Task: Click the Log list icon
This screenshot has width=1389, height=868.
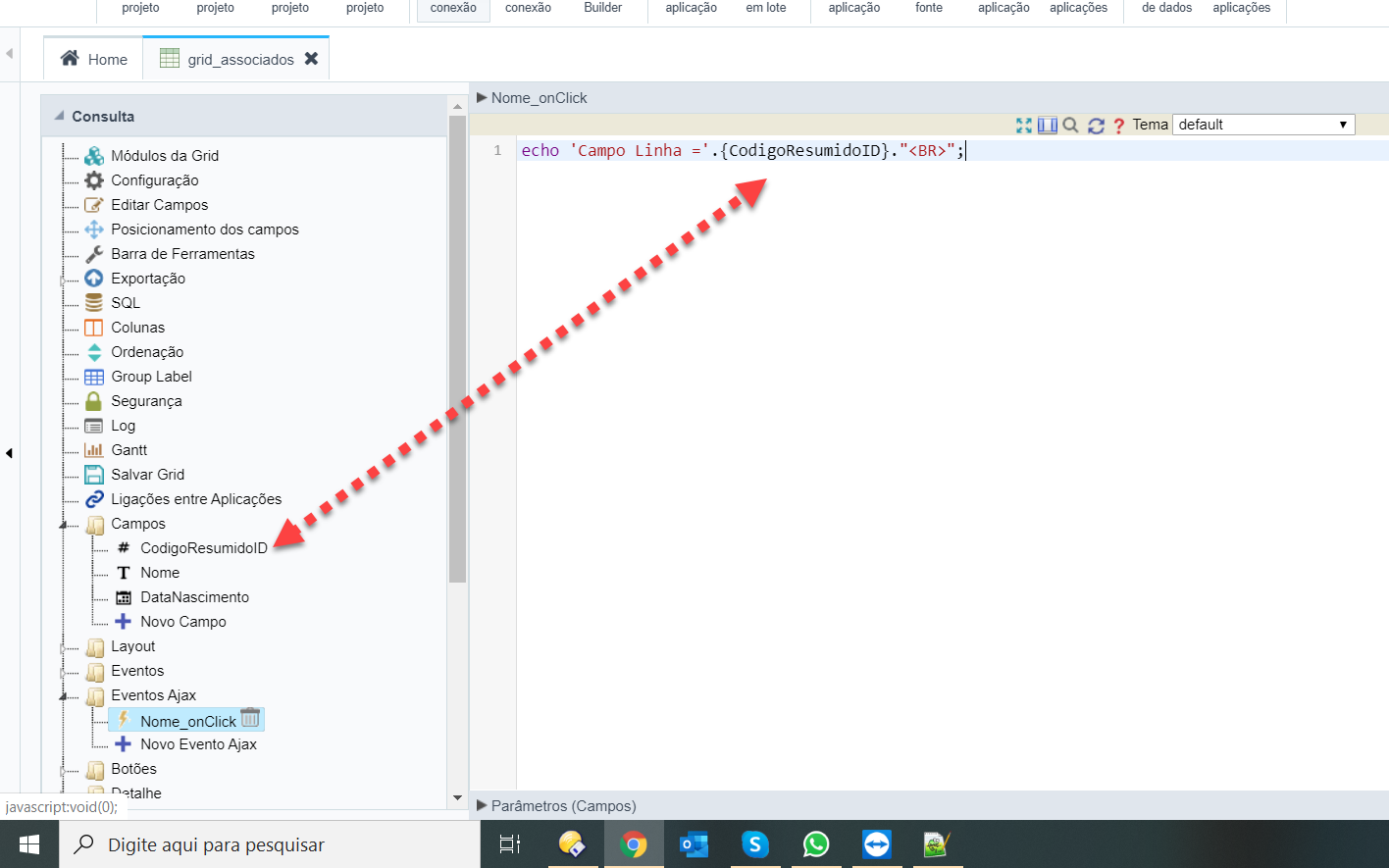Action: pyautogui.click(x=94, y=426)
